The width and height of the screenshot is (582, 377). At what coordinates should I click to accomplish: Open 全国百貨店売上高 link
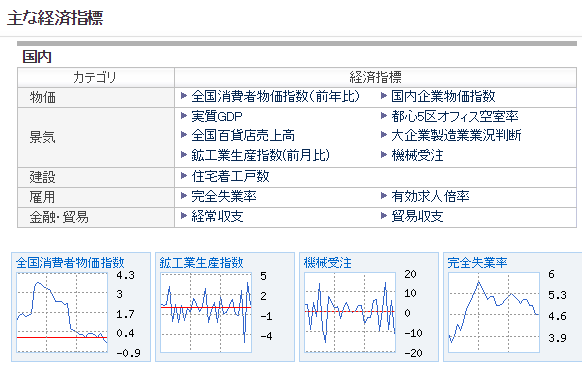click(243, 135)
